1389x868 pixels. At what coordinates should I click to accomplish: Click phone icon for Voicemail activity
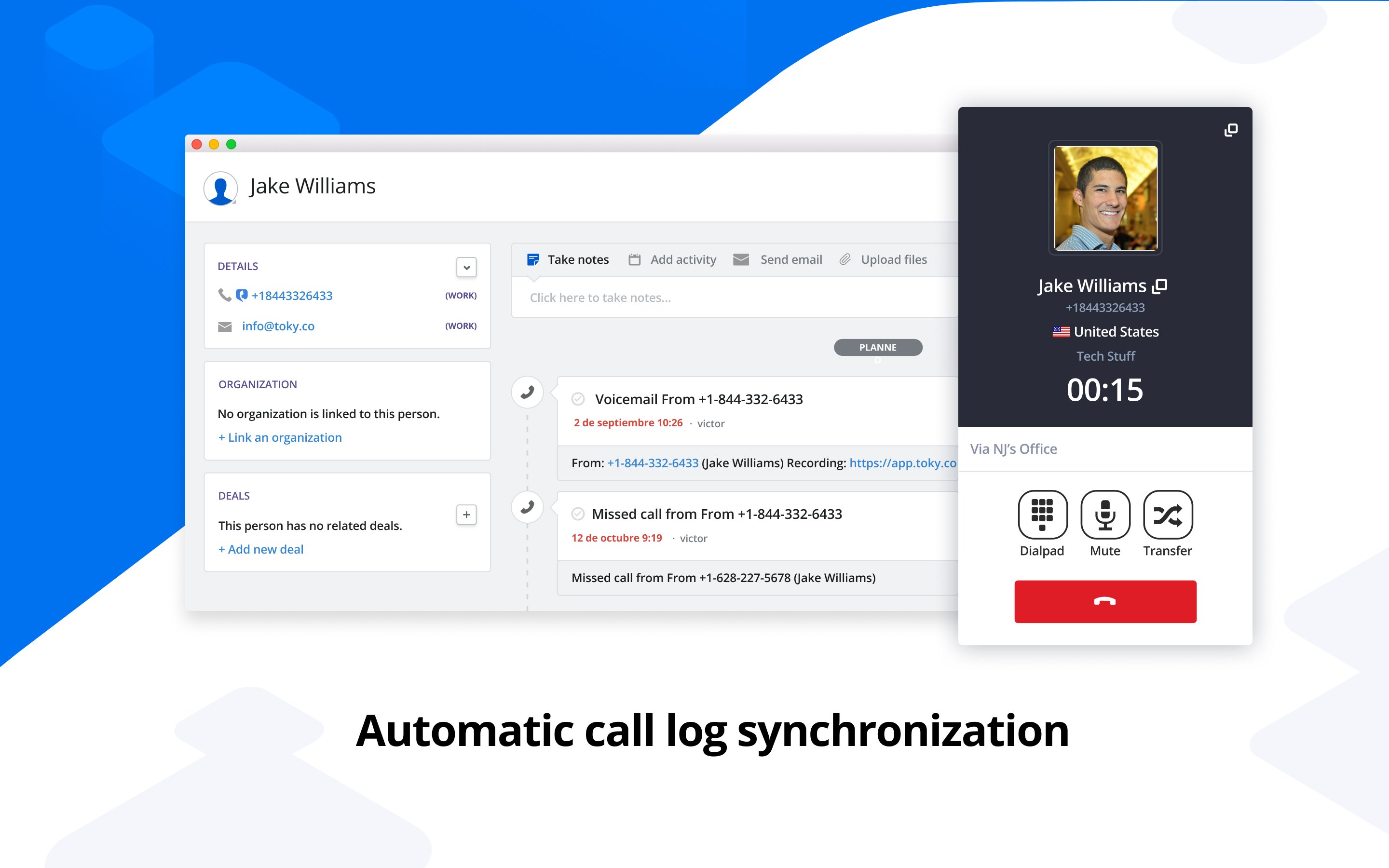tap(527, 393)
